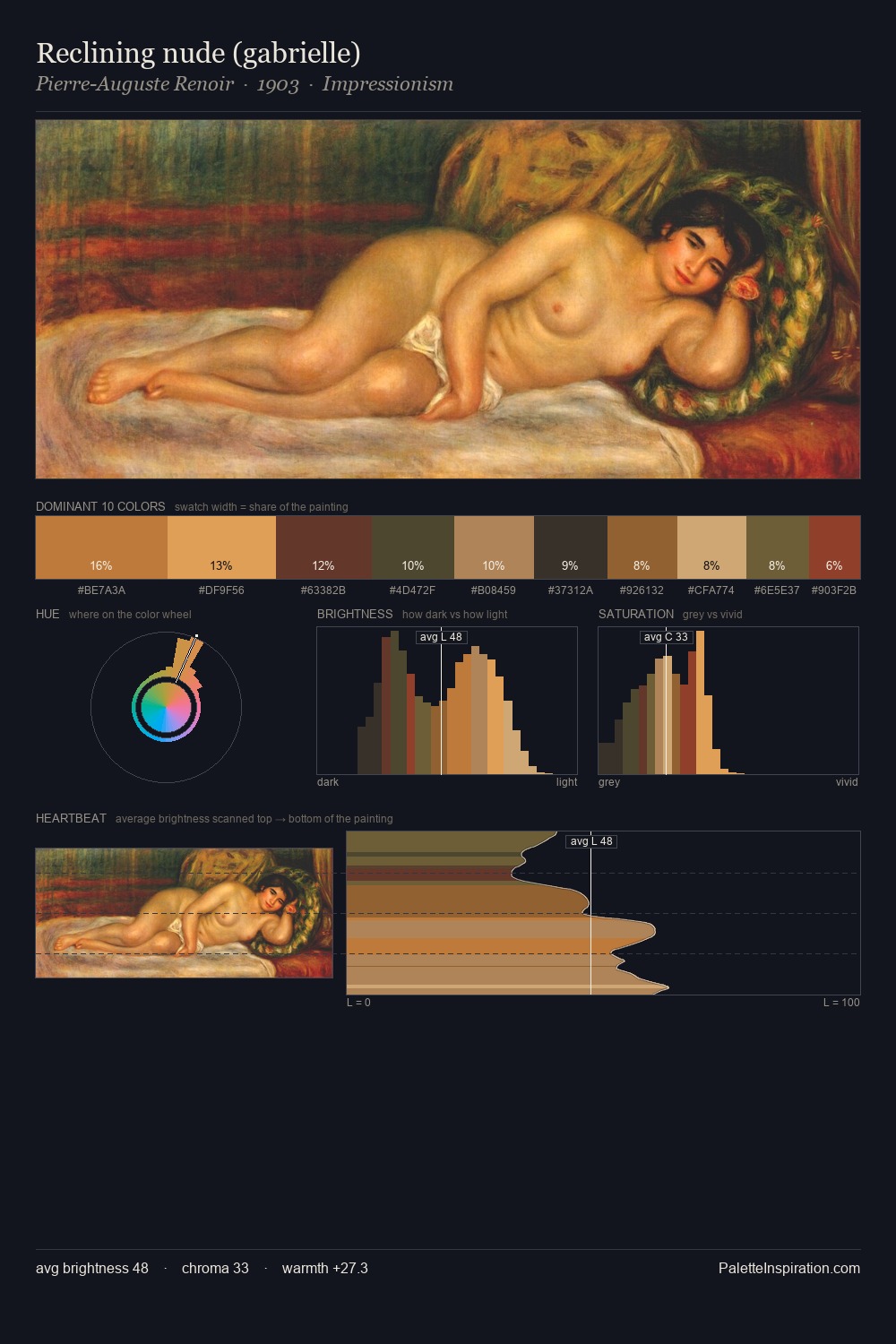Click the year 1903 in subtitle

click(x=278, y=84)
